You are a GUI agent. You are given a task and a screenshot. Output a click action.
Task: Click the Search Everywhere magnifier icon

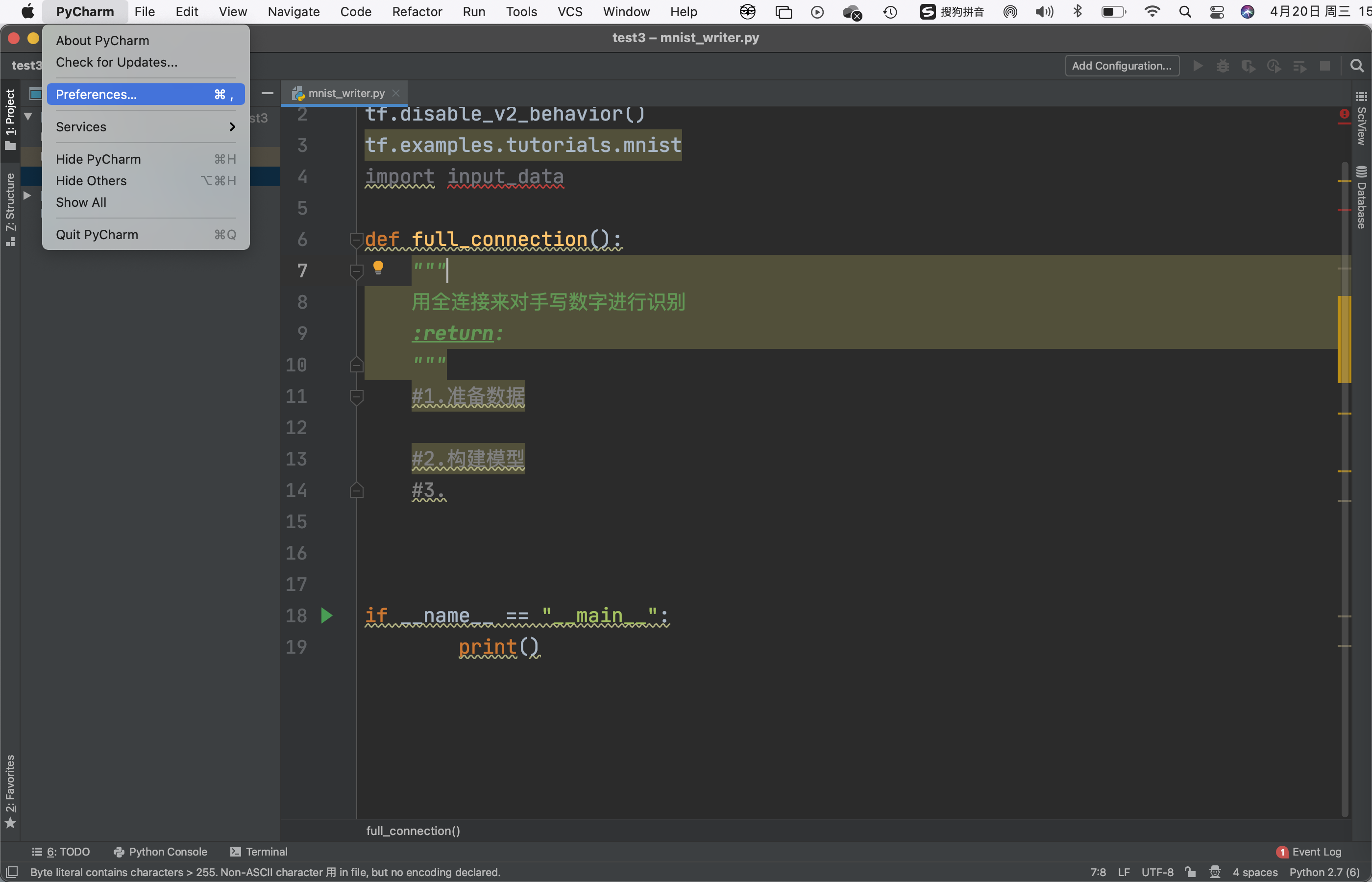(1356, 66)
